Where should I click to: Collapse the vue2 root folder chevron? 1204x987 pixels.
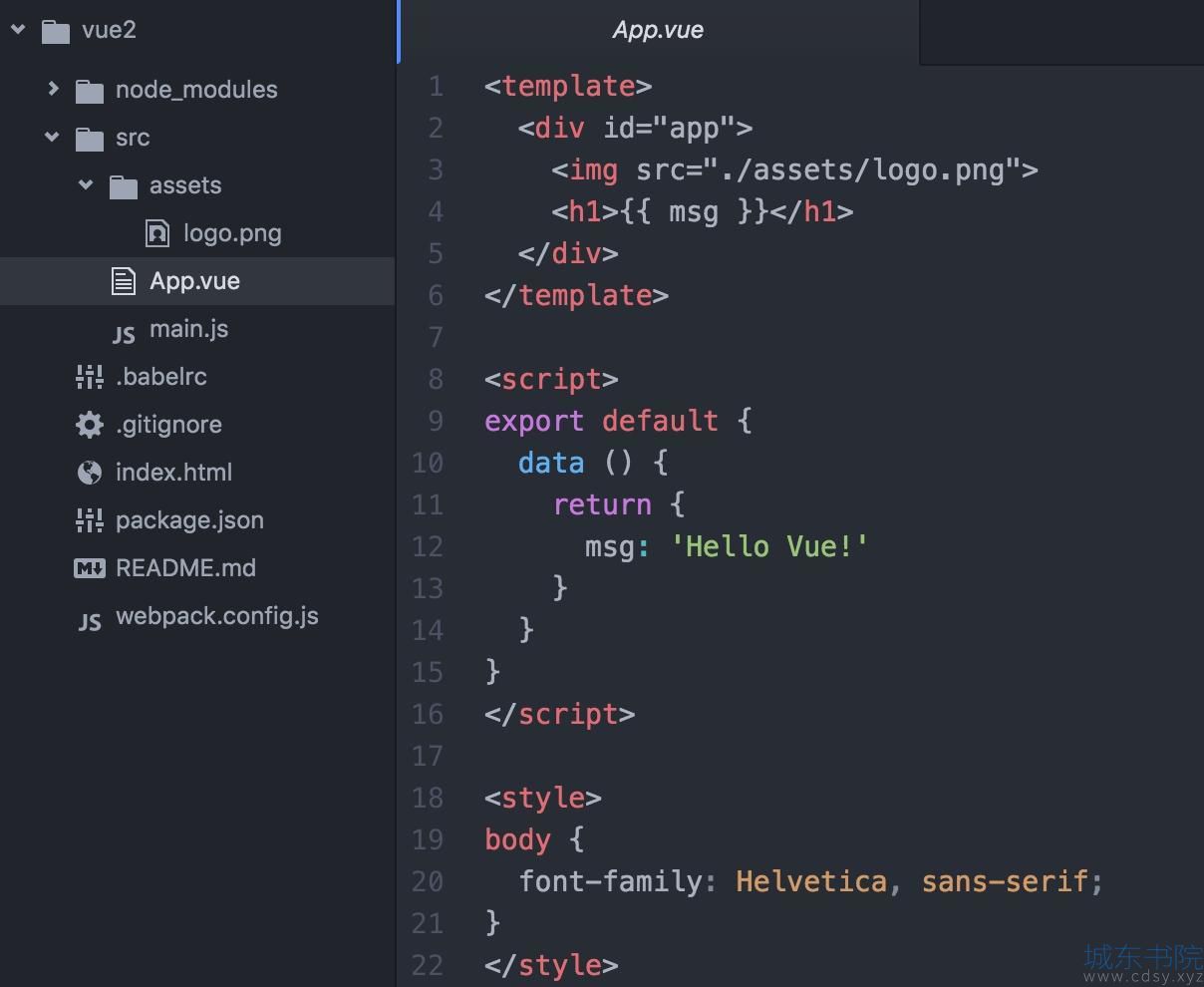18,30
